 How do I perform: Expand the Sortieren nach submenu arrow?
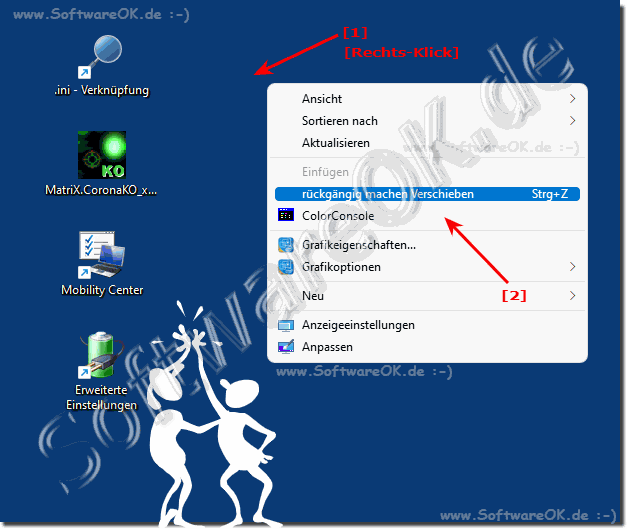click(573, 121)
